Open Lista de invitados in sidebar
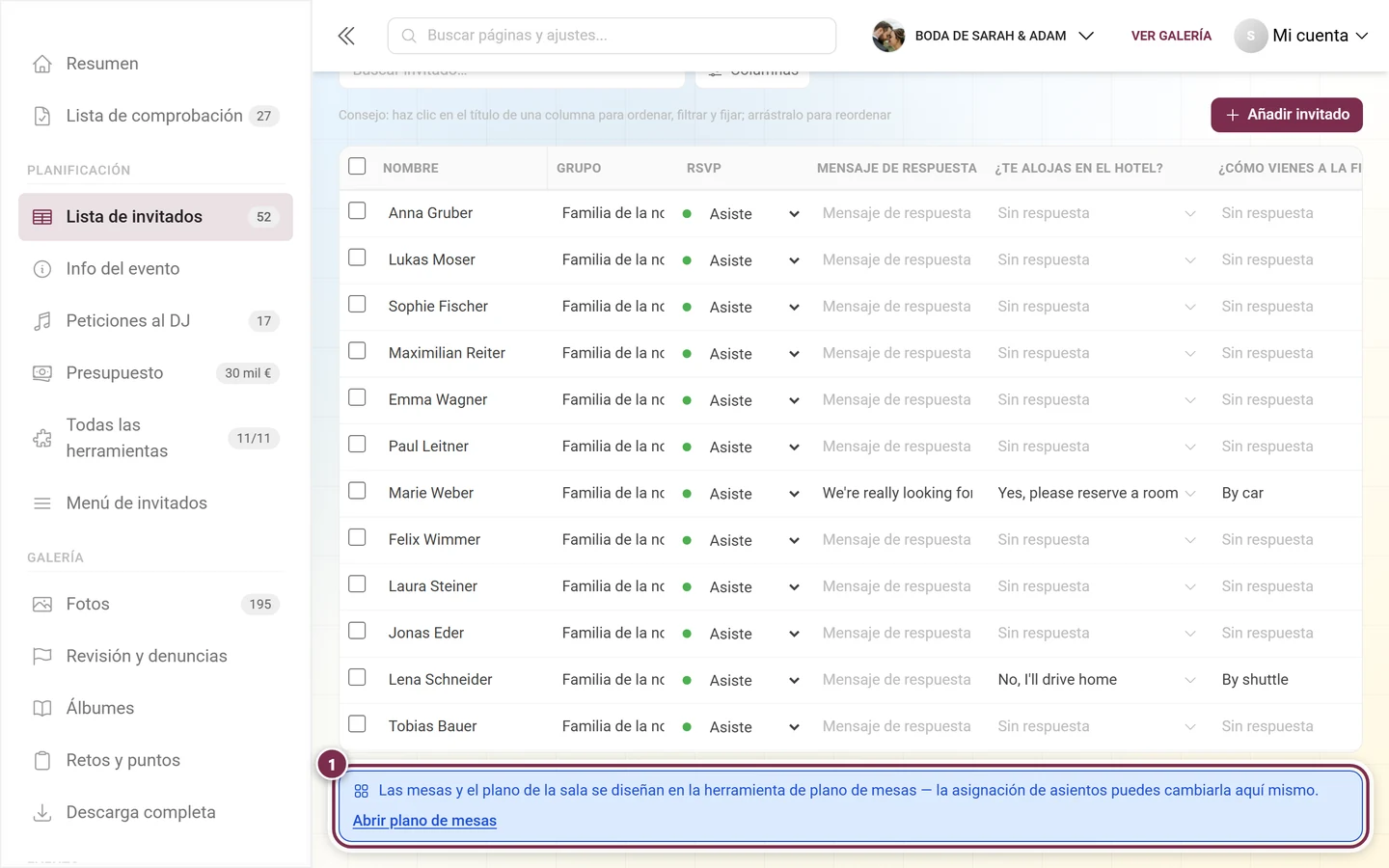 (x=155, y=217)
